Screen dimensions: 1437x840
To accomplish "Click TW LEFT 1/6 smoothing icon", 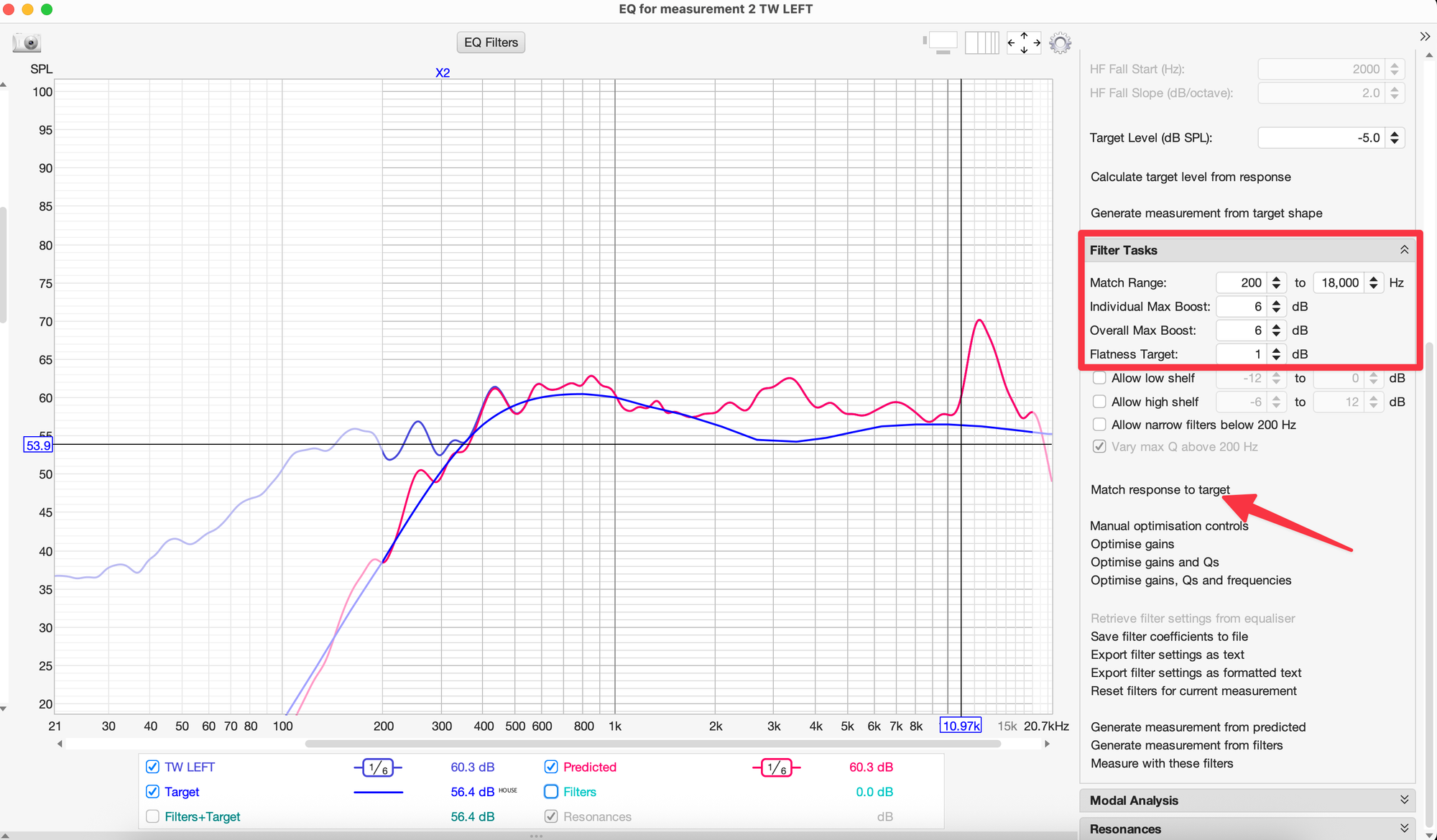I will [378, 767].
